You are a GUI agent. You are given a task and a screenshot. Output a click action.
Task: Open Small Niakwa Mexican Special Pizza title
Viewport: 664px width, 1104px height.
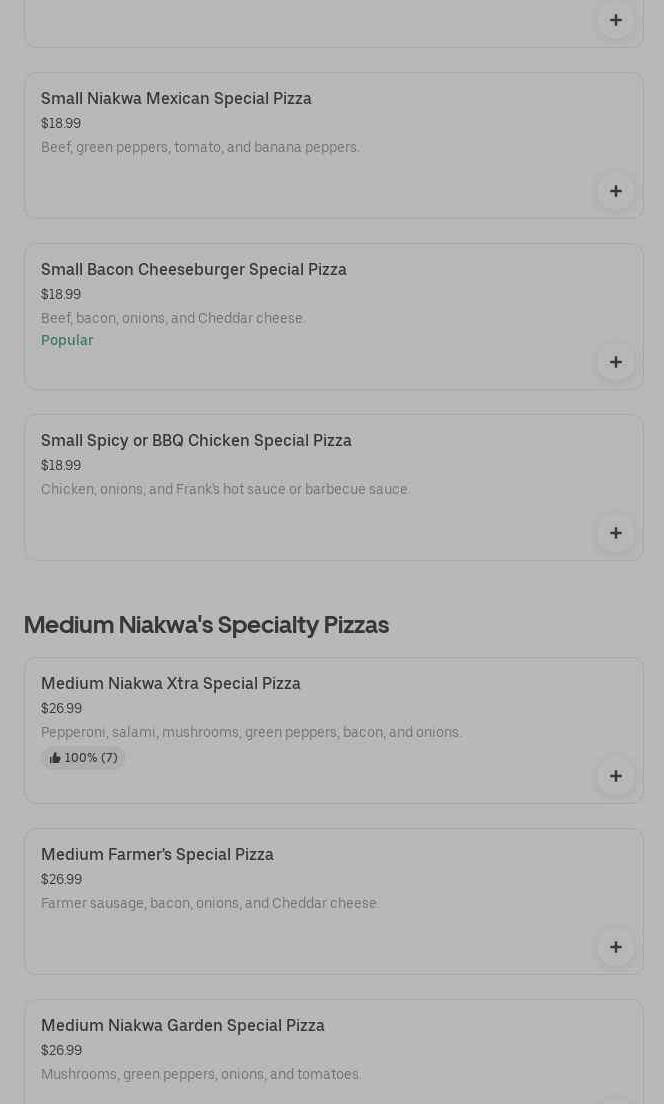pos(176,99)
